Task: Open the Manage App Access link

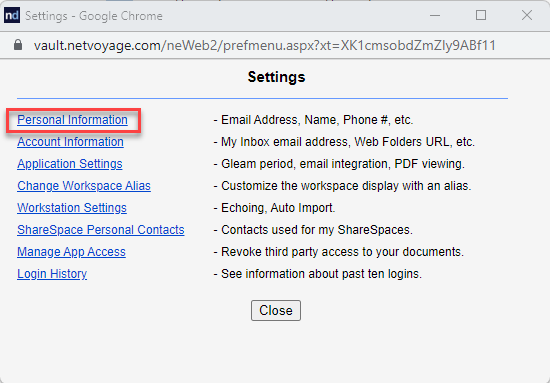Action: (71, 252)
